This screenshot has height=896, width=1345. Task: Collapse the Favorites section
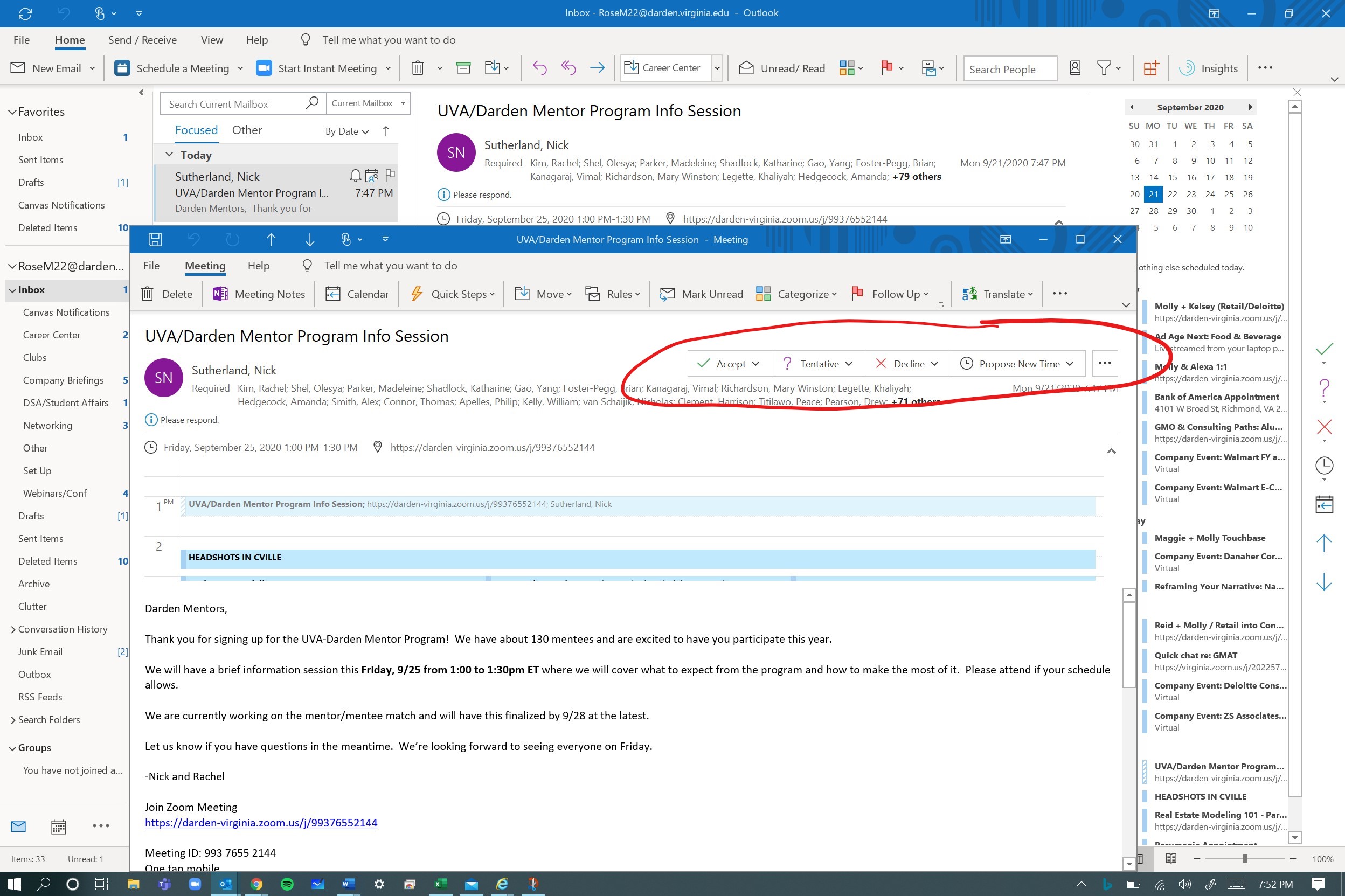pos(11,112)
